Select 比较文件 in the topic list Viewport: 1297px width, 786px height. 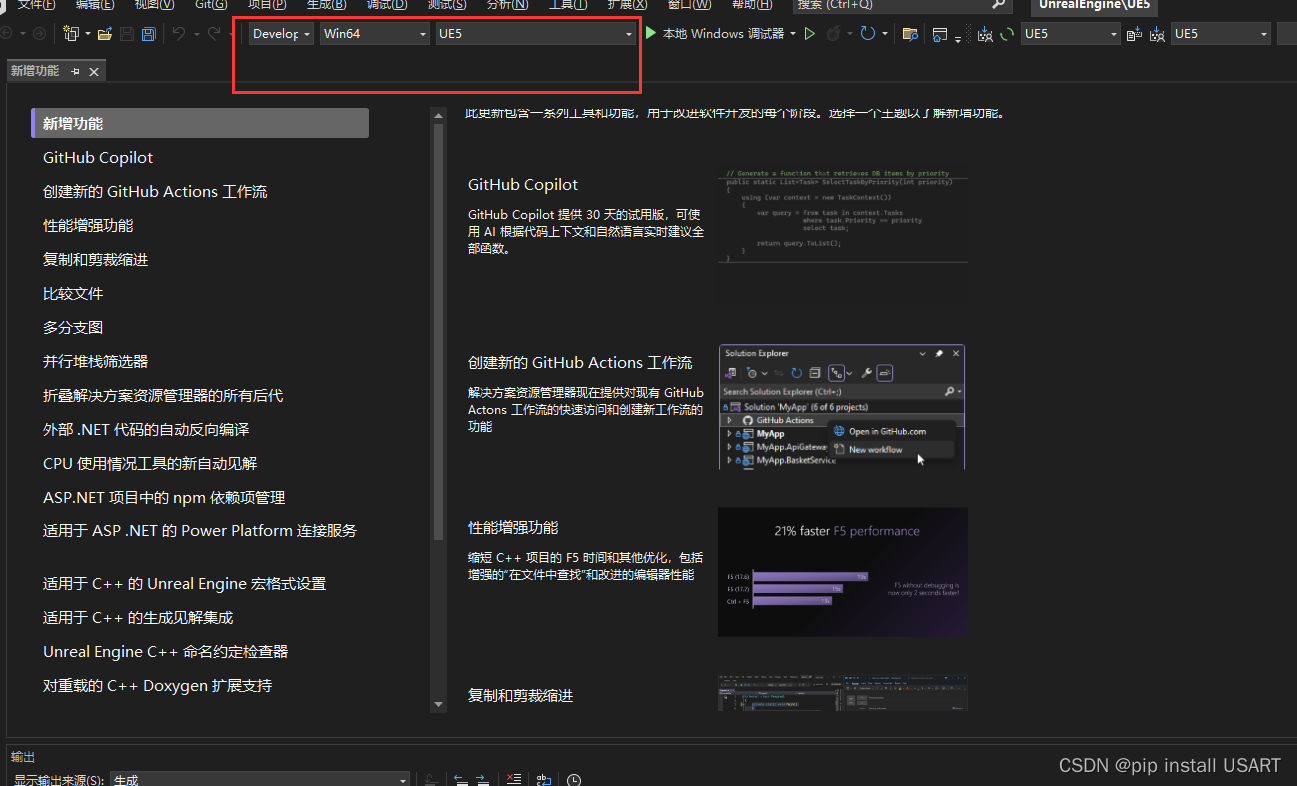73,294
